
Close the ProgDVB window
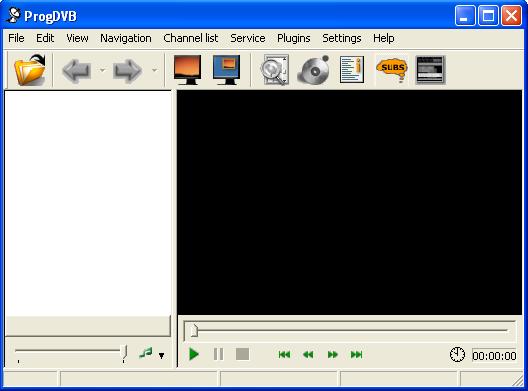coord(511,15)
